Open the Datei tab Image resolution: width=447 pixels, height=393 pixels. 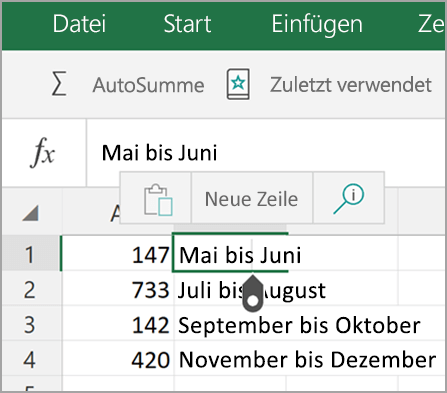tap(79, 24)
